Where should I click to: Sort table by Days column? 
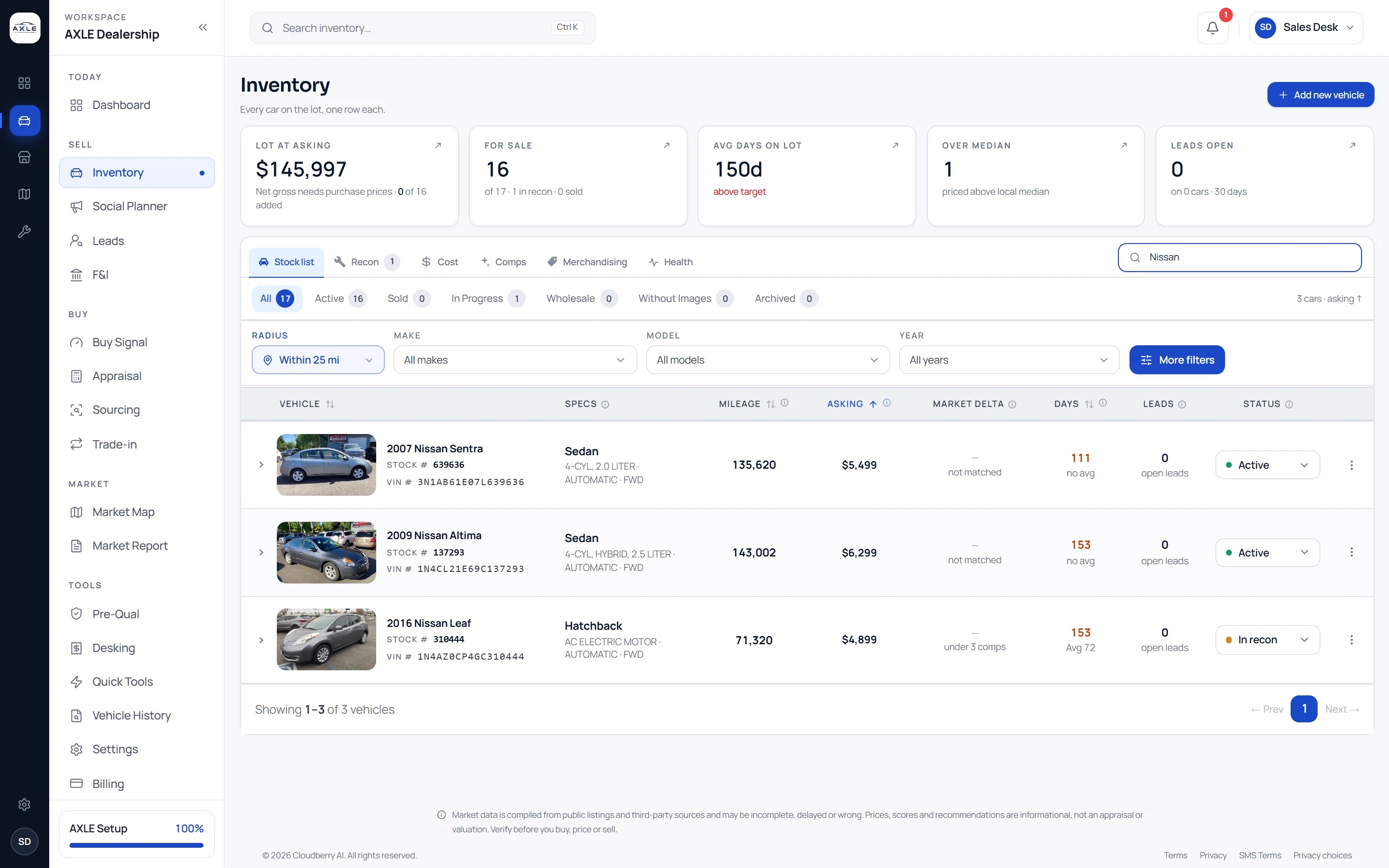[1089, 404]
